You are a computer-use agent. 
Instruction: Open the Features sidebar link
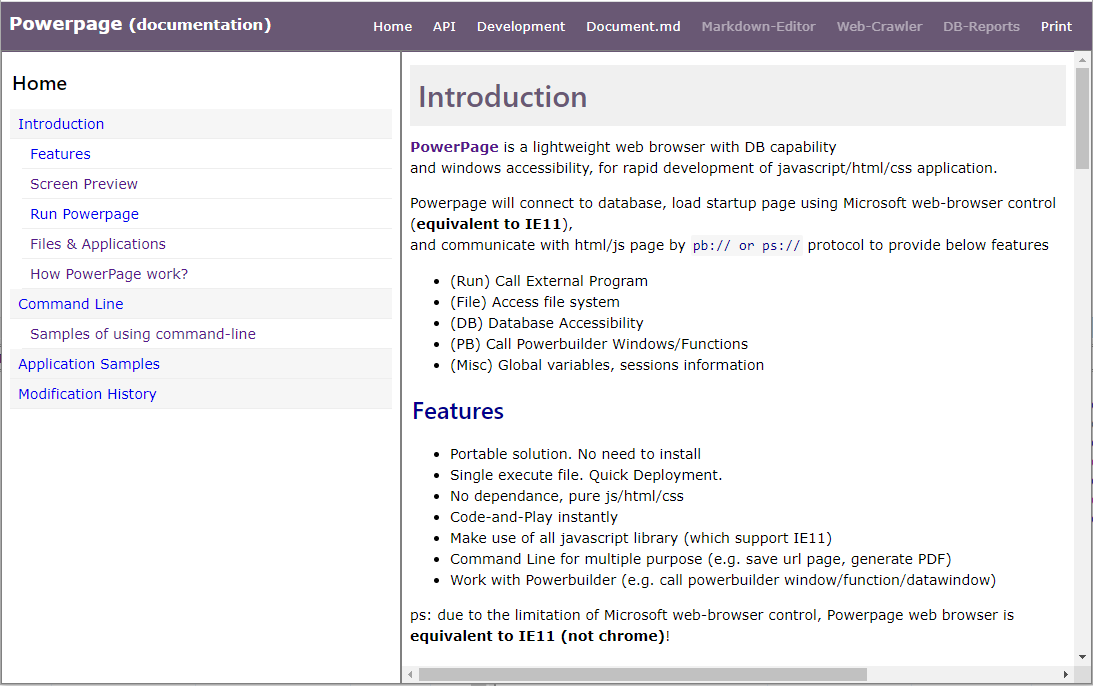point(61,154)
